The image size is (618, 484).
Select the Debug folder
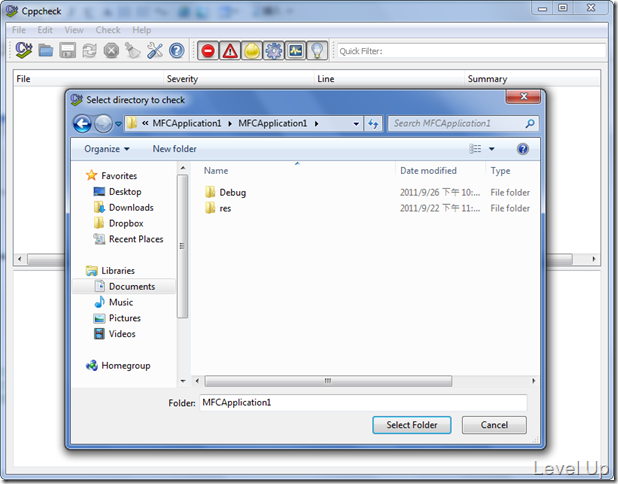click(x=225, y=192)
